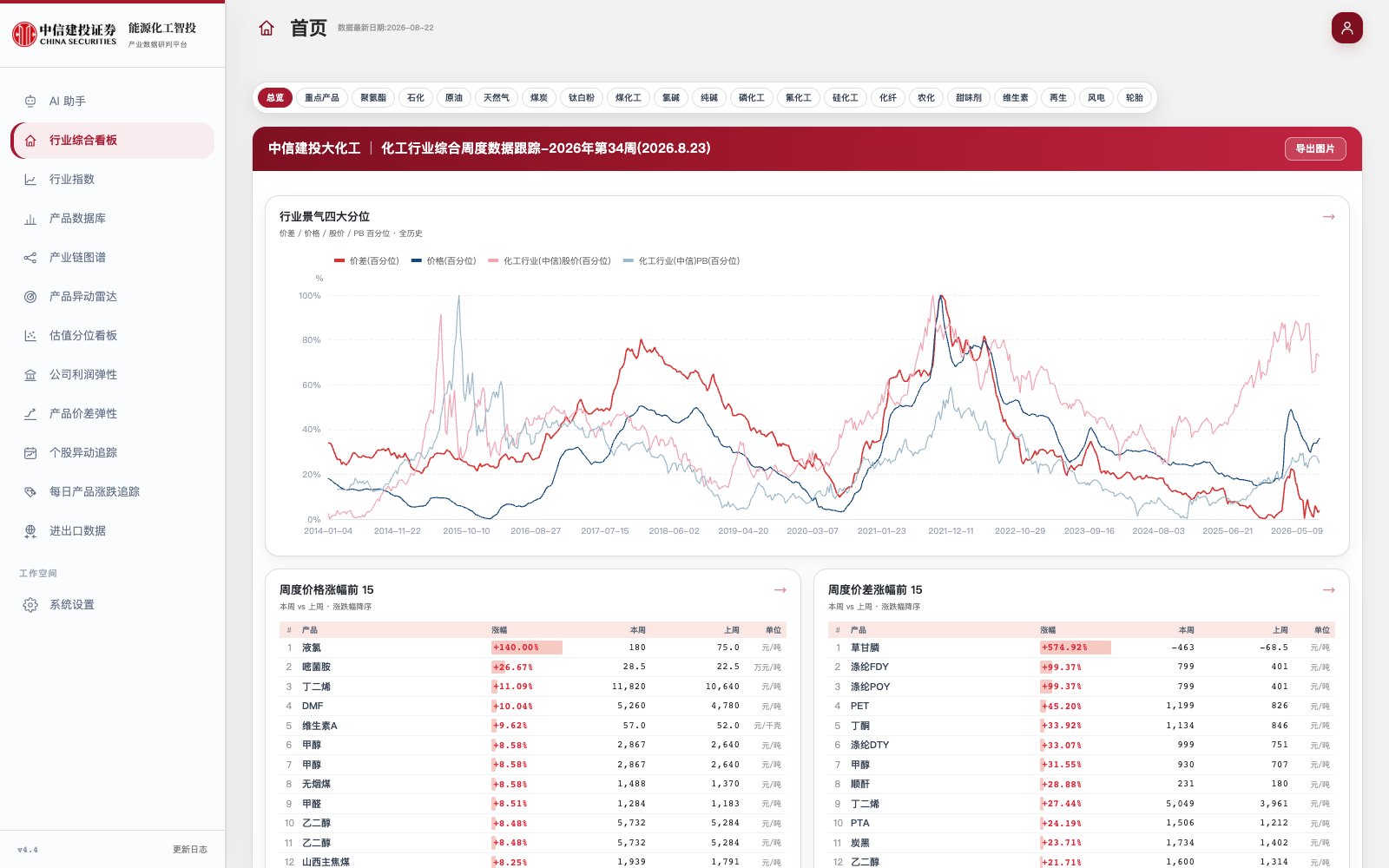Select the 天然气 category tab

click(x=497, y=98)
